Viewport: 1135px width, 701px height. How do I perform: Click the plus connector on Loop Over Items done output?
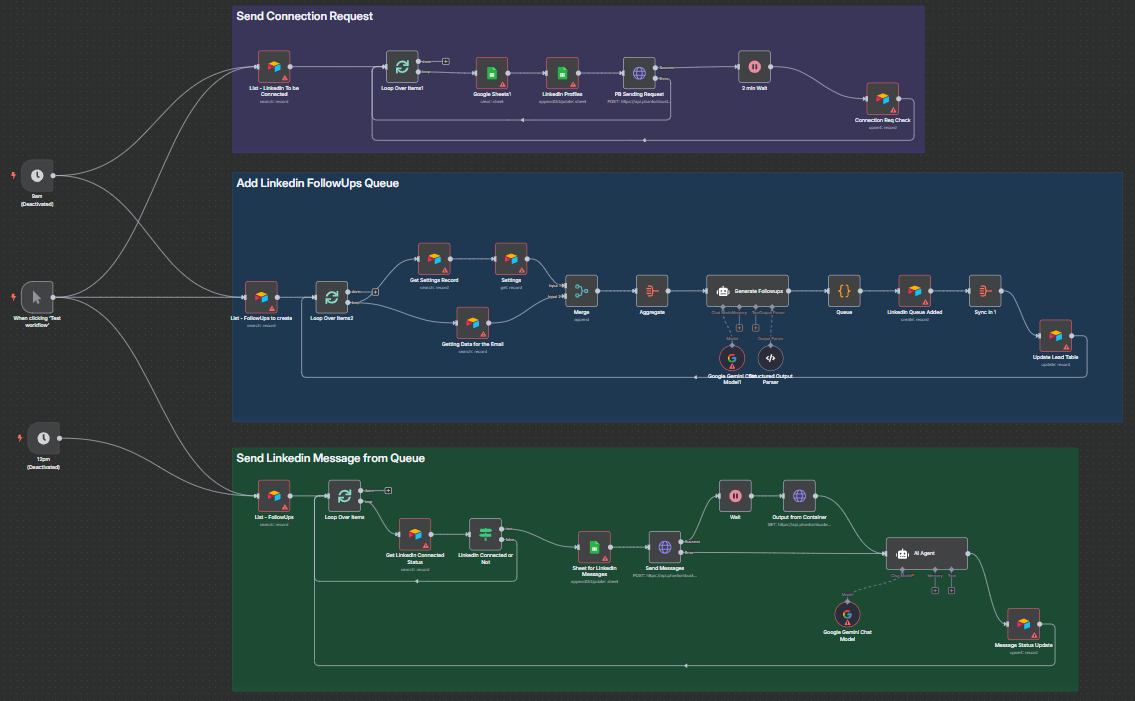389,491
